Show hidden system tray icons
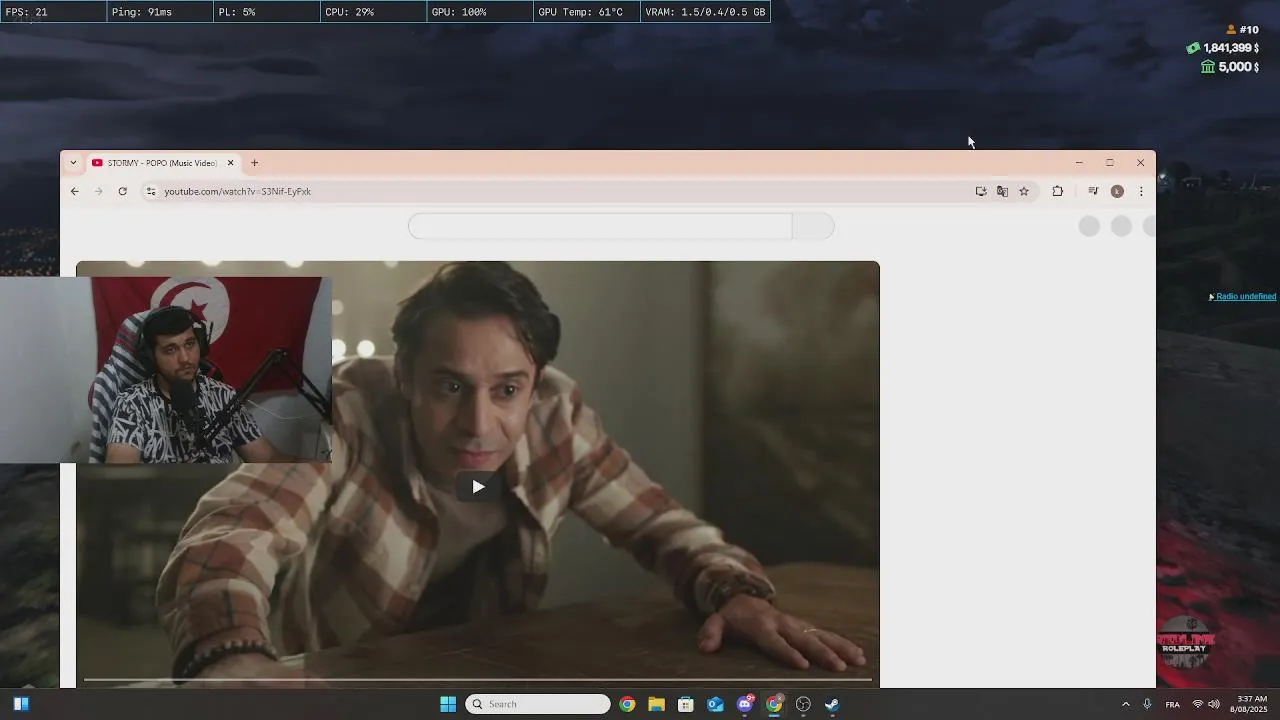The image size is (1280, 720). point(1125,704)
